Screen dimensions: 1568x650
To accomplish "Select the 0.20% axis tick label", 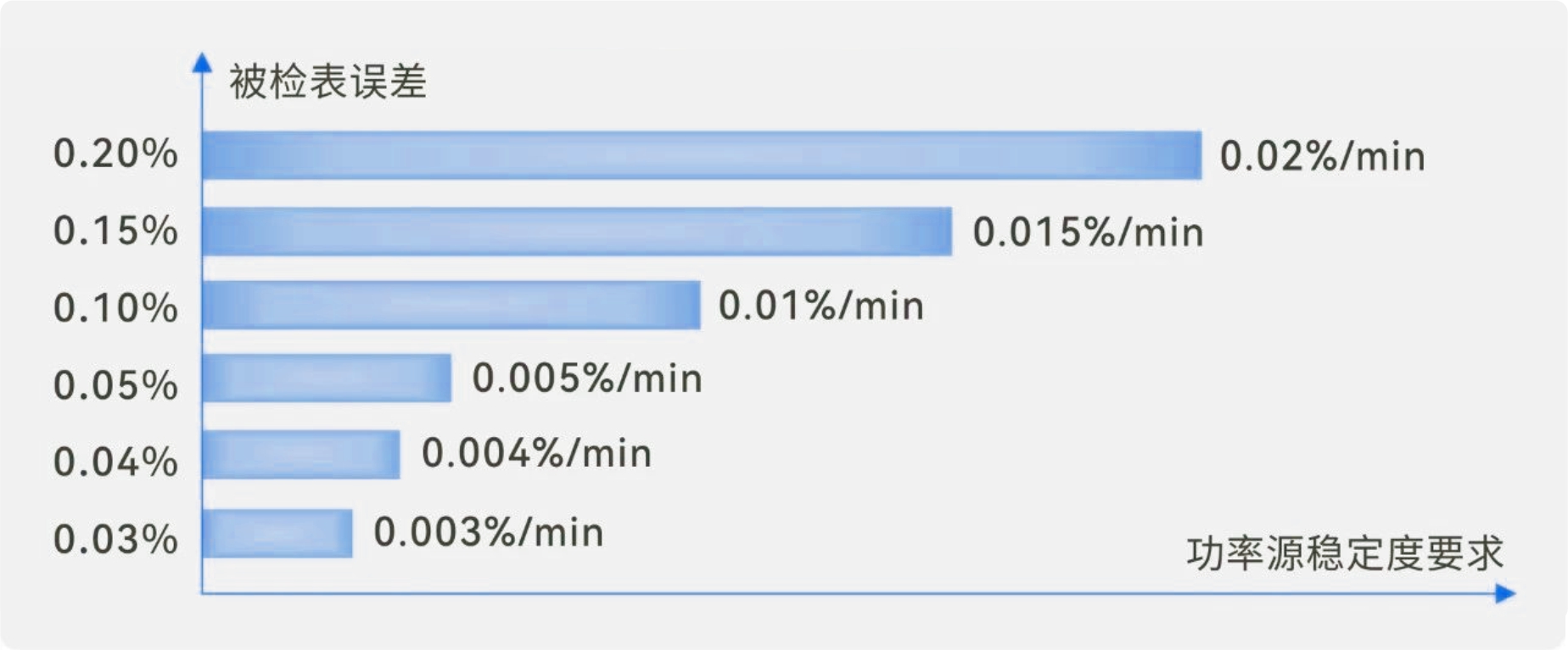I will click(x=115, y=154).
